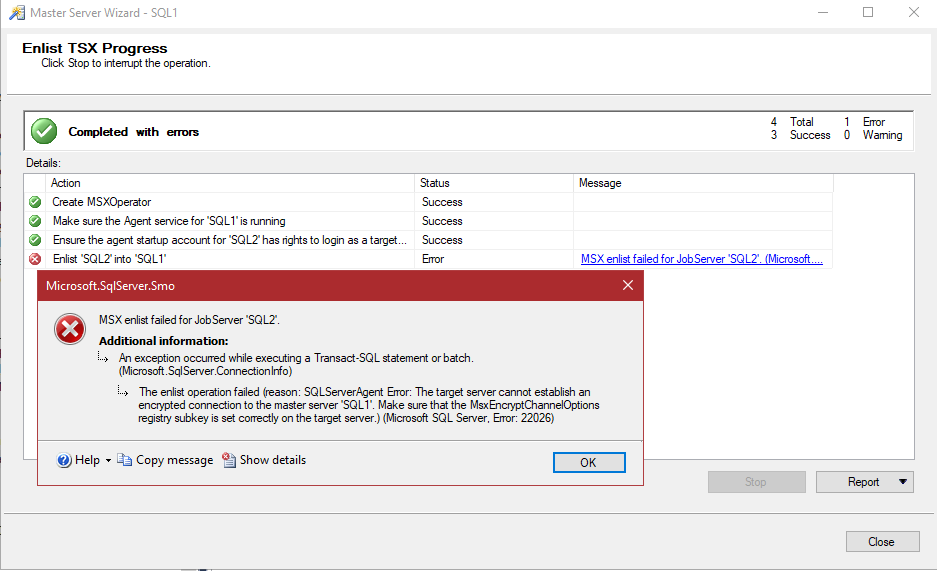Click success icon beside Agent service 'SQL1' row
The height and width of the screenshot is (571, 937).
click(35, 221)
